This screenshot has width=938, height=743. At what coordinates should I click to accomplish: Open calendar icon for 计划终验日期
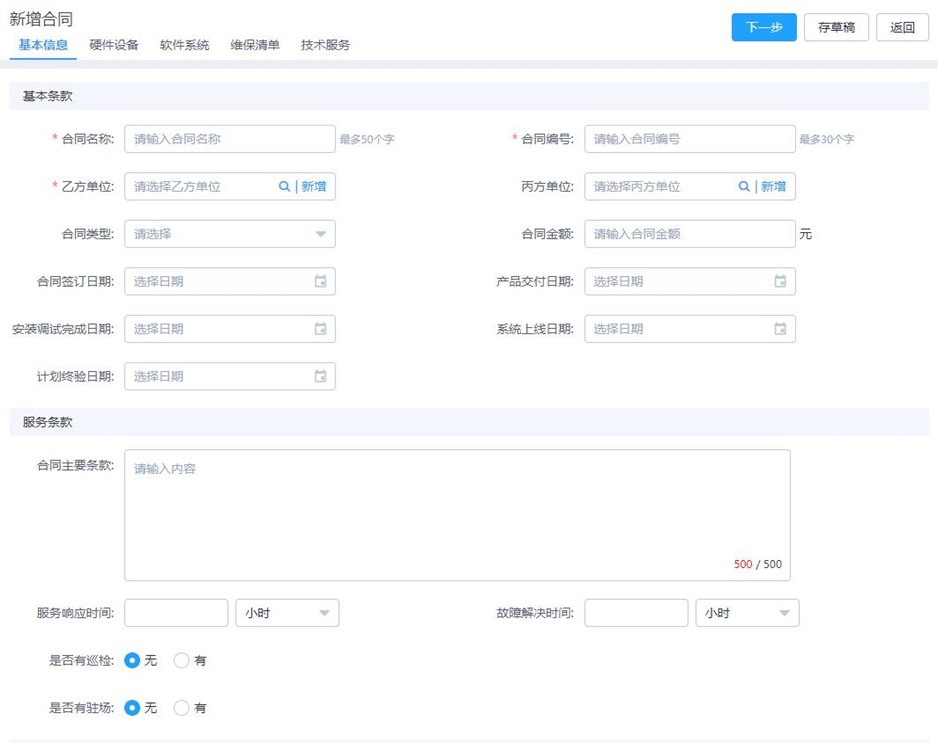[321, 376]
